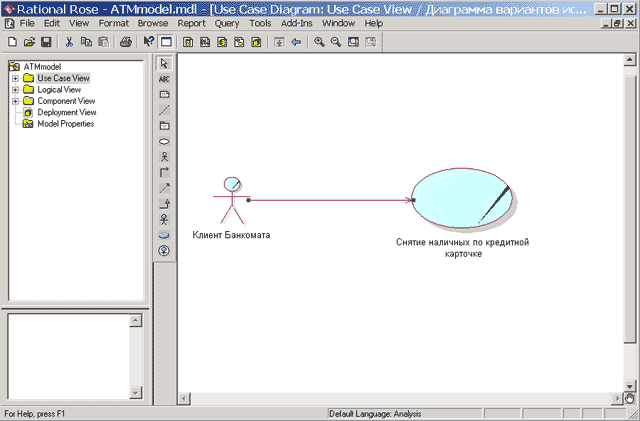Click the Zoom In magnifier icon
Image resolution: width=640 pixels, height=421 pixels.
(x=319, y=42)
